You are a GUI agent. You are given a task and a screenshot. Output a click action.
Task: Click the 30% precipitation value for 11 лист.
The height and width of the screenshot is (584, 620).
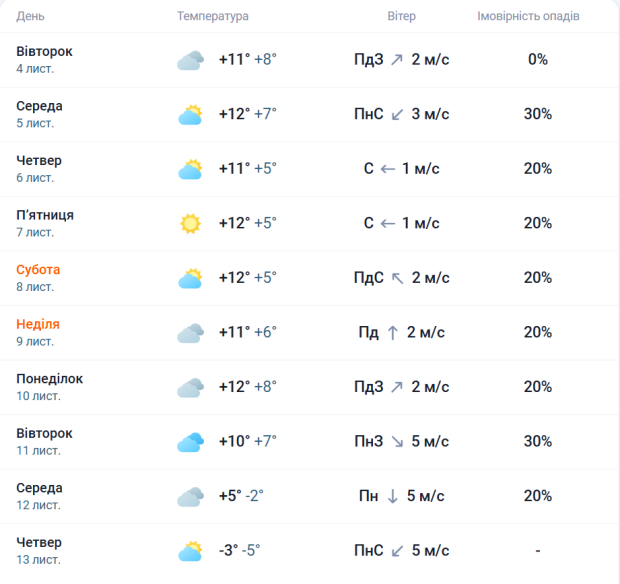538,442
